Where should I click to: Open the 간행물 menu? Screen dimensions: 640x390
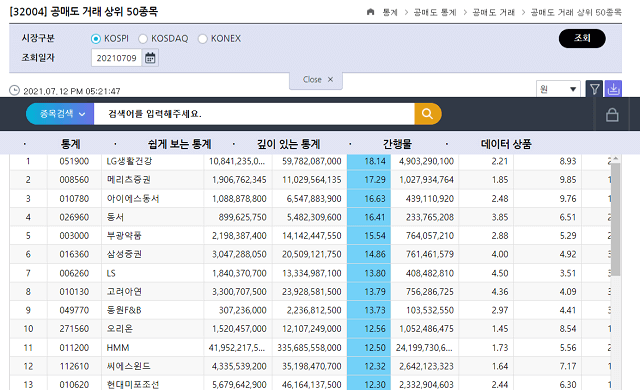(397, 144)
